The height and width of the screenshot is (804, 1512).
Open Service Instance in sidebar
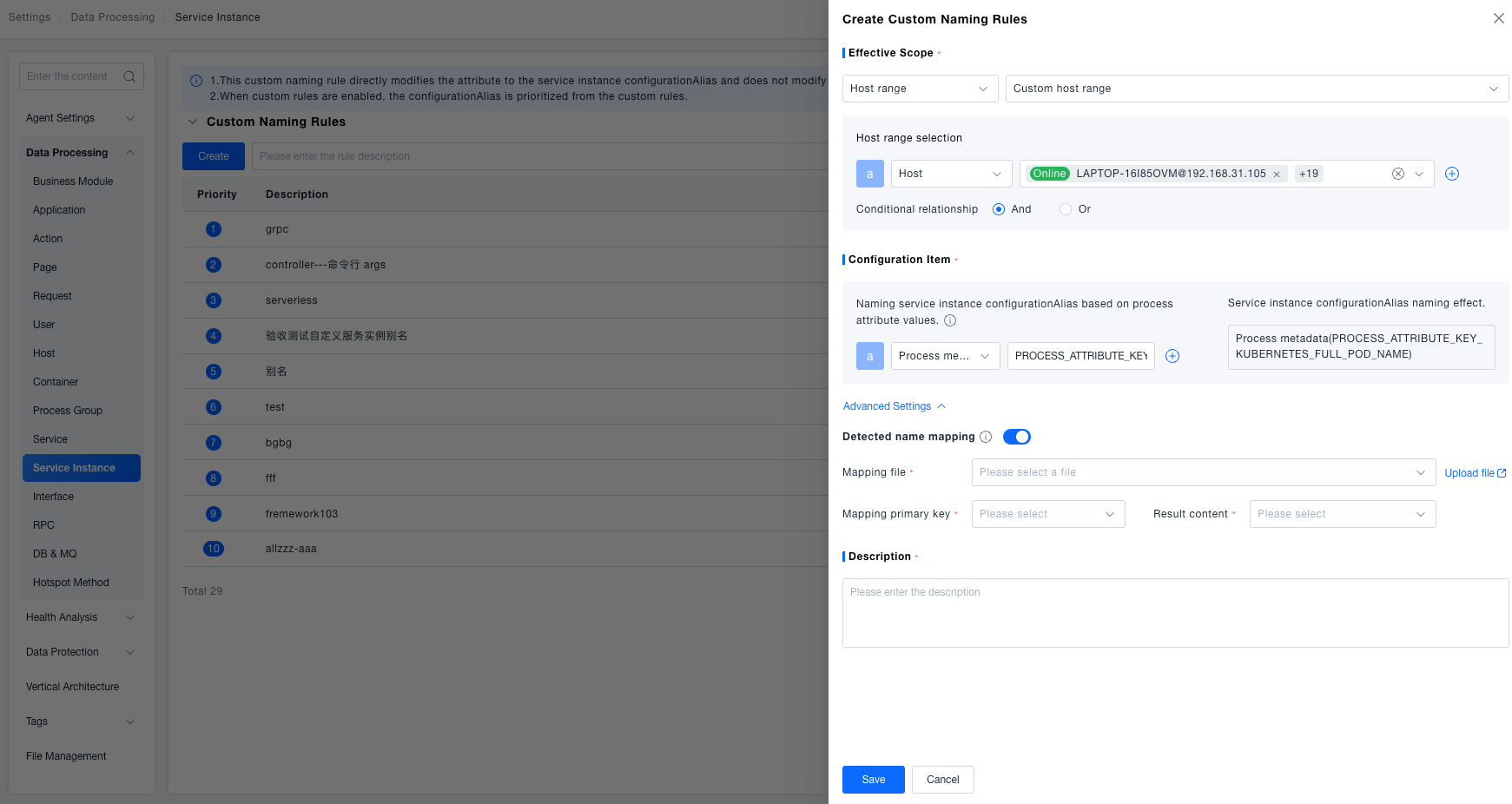(x=81, y=468)
